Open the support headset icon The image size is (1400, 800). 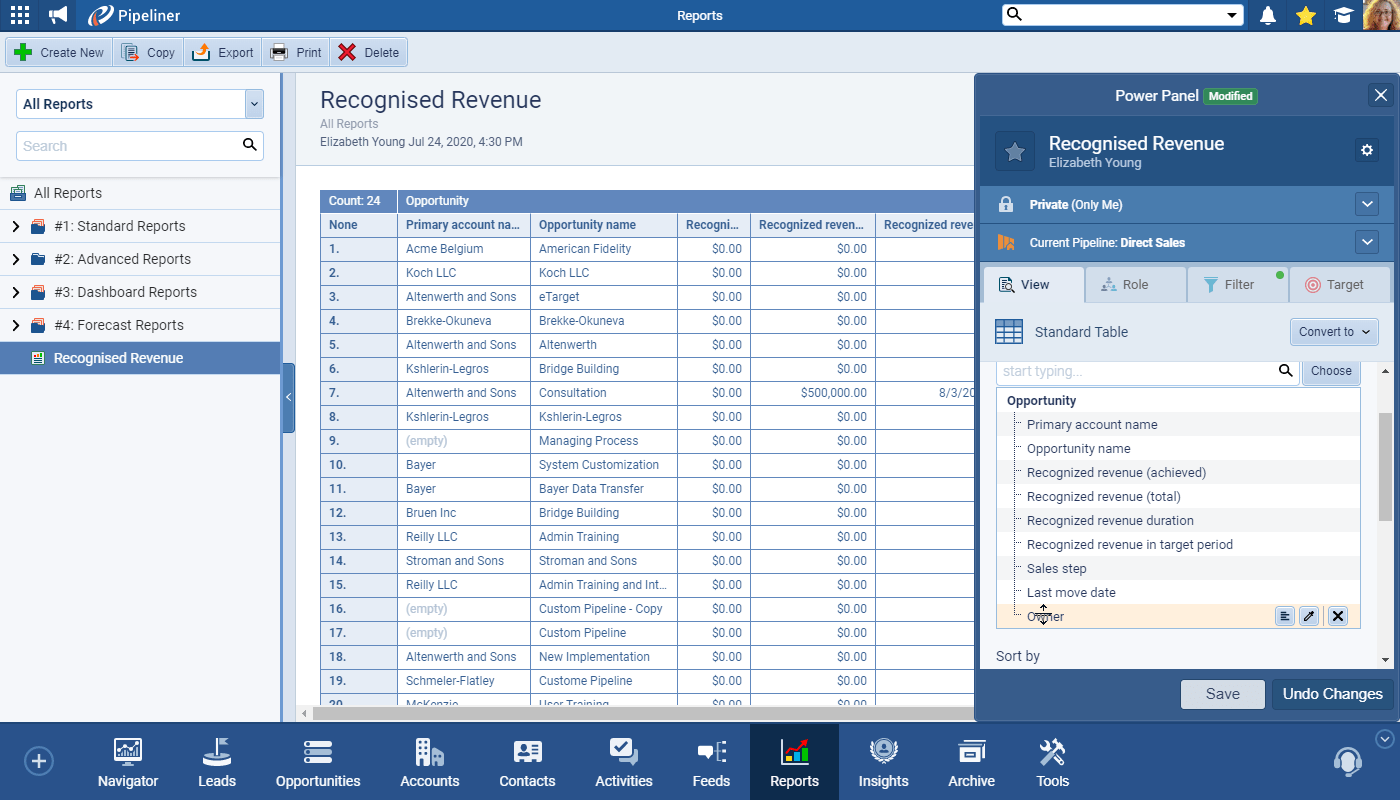coord(1347,761)
